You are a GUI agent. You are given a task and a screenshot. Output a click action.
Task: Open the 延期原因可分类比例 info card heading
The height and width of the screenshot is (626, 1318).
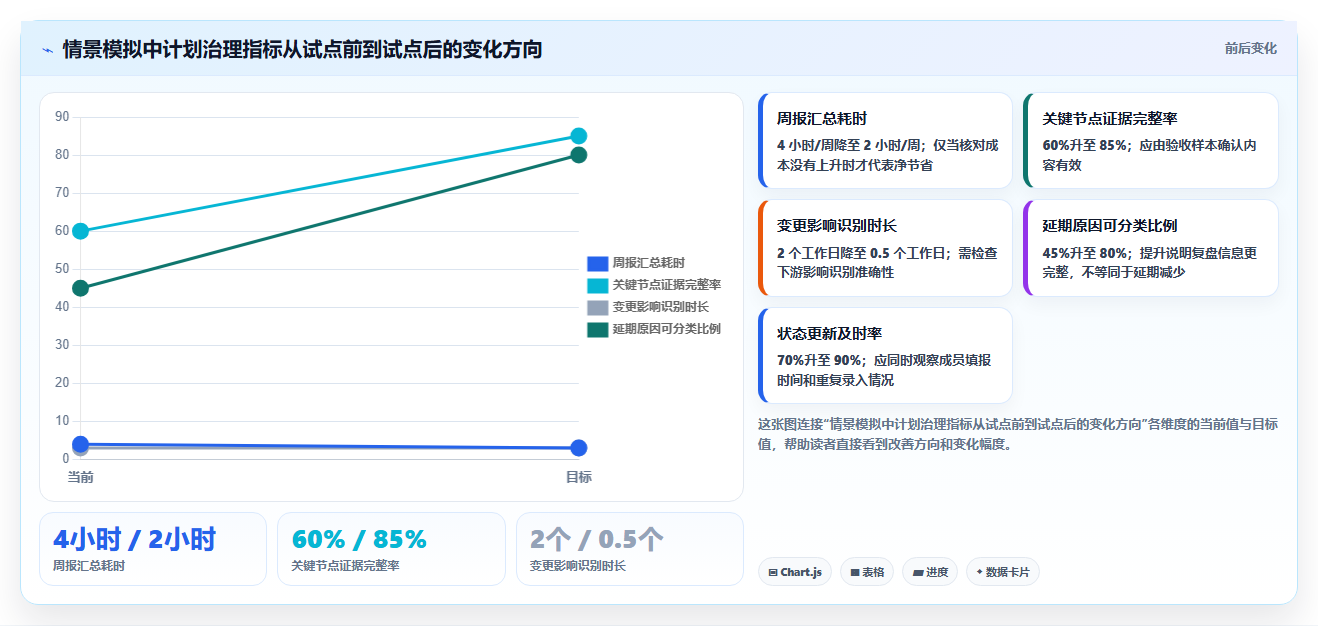click(x=1110, y=226)
